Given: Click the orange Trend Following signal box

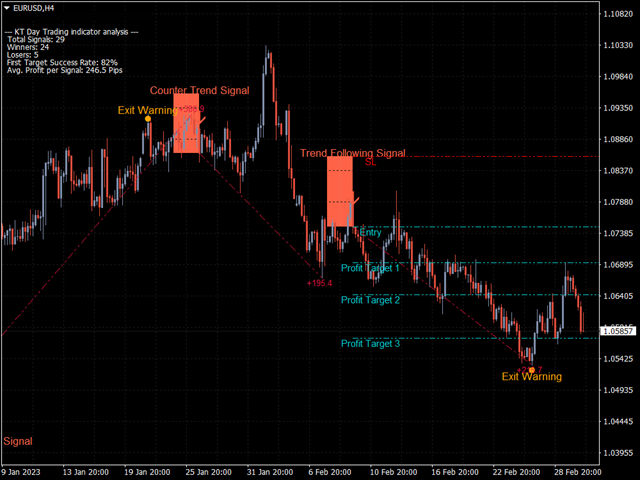Looking at the screenshot, I should tap(340, 191).
